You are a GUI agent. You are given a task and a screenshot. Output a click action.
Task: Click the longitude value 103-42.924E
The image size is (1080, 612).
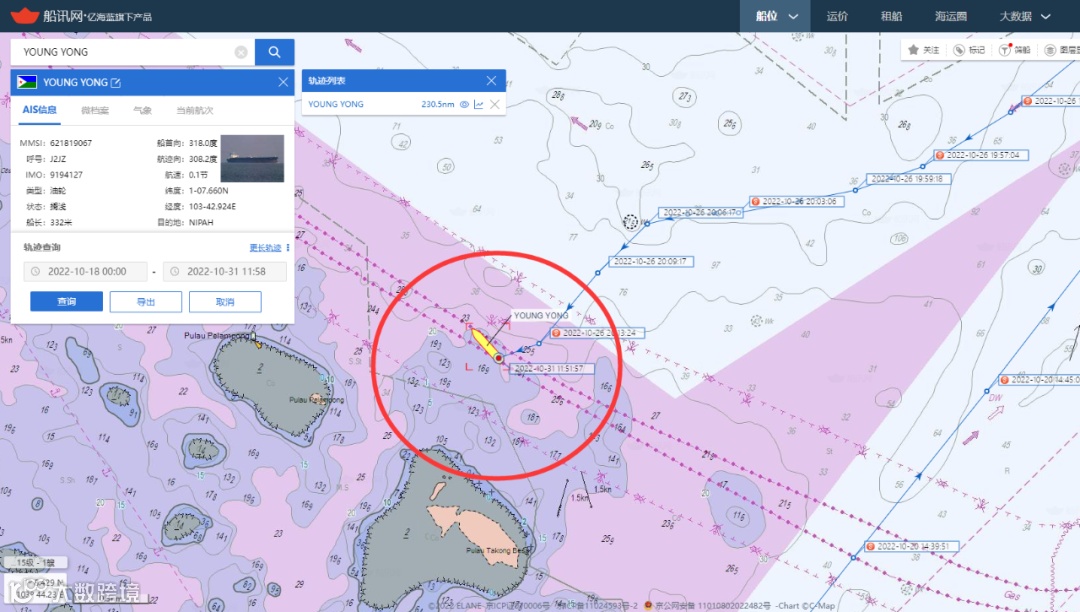click(x=212, y=207)
